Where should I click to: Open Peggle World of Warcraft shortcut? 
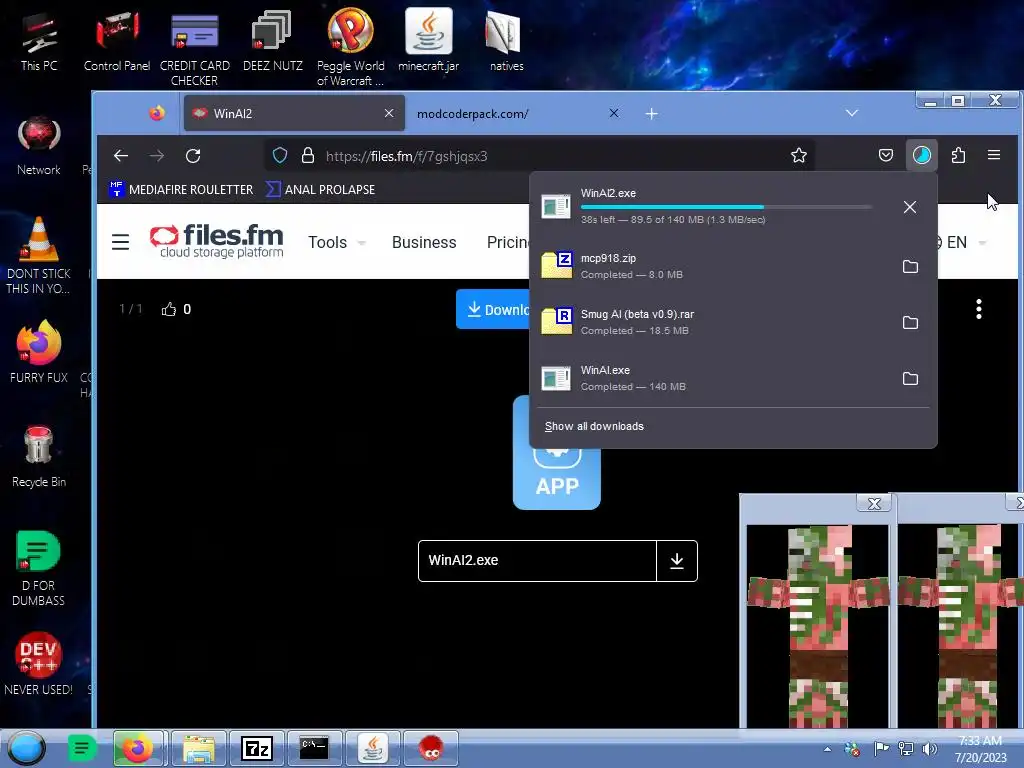(351, 47)
